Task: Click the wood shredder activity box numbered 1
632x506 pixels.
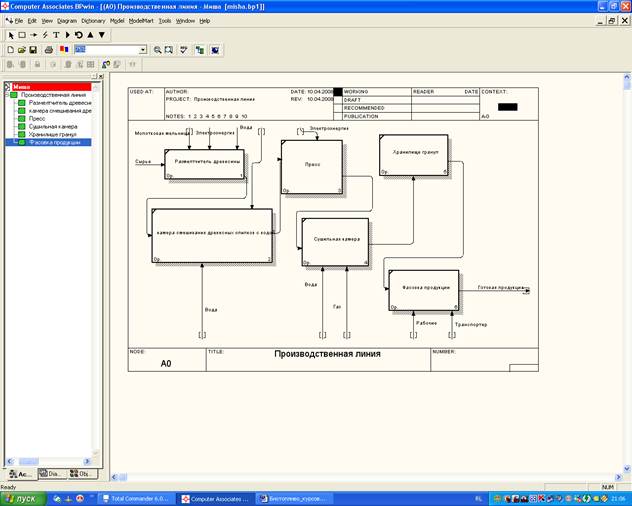Action: click(205, 164)
